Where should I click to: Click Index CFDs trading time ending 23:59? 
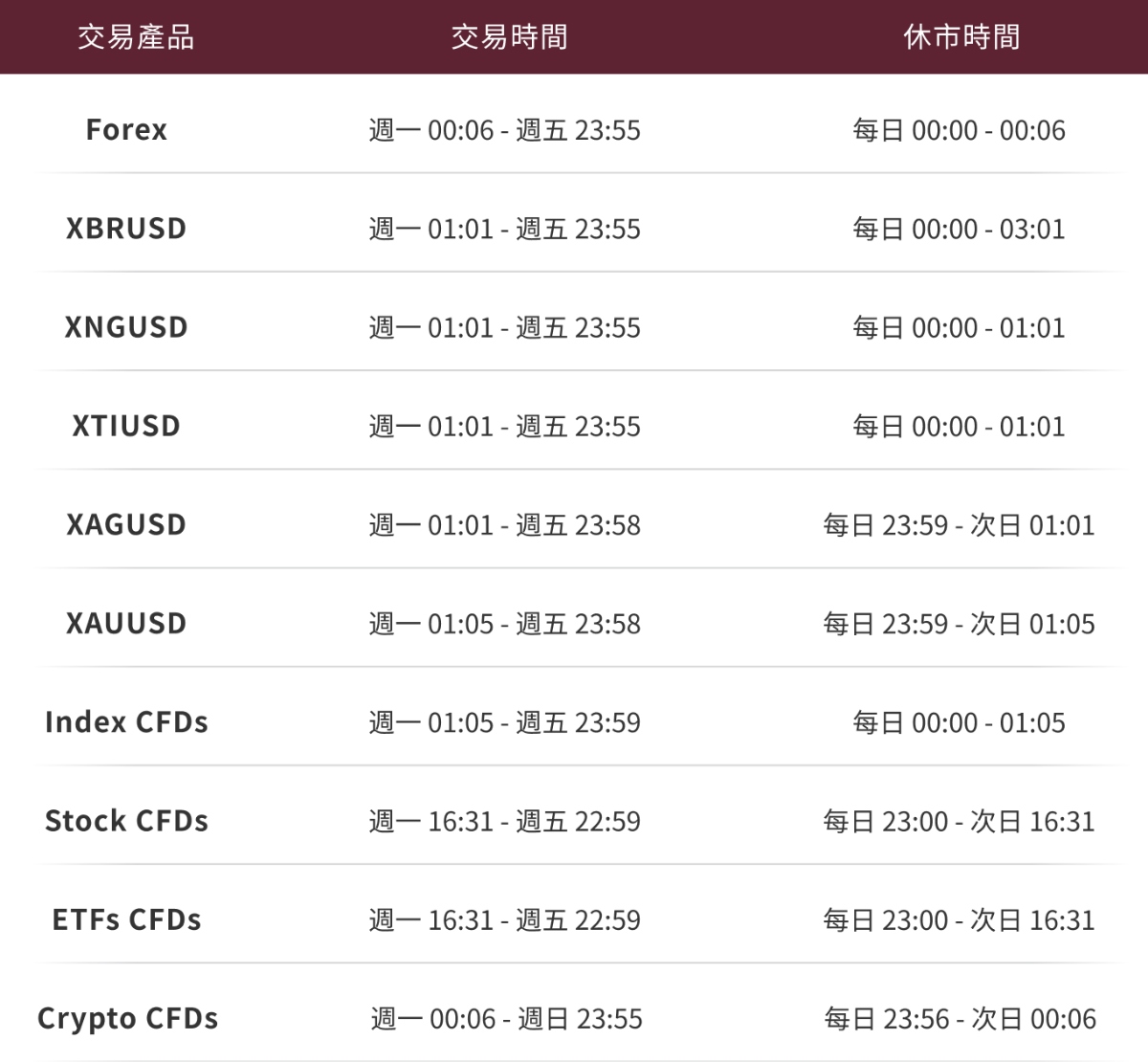pyautogui.click(x=505, y=722)
